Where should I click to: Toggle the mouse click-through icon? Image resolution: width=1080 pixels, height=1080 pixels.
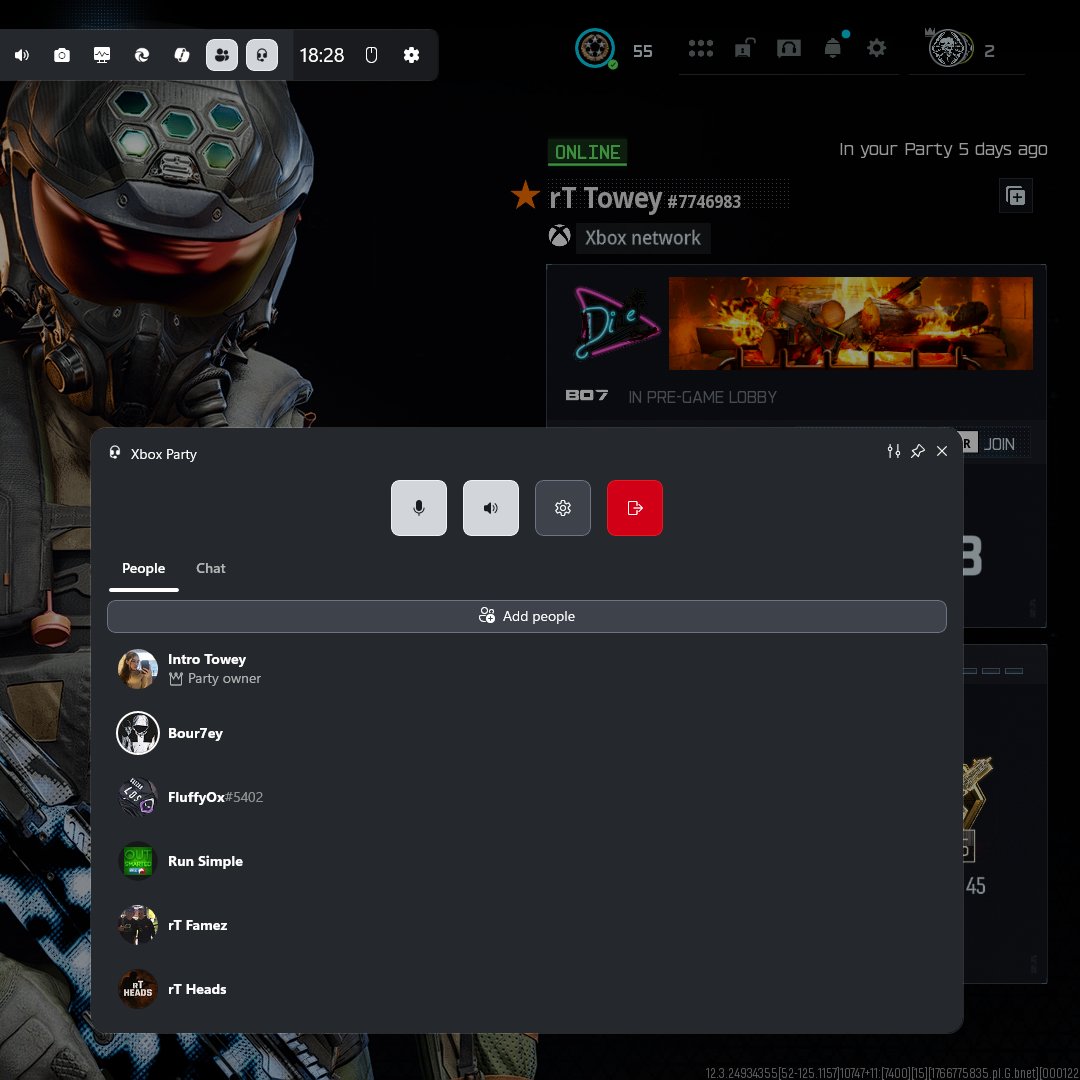371,55
